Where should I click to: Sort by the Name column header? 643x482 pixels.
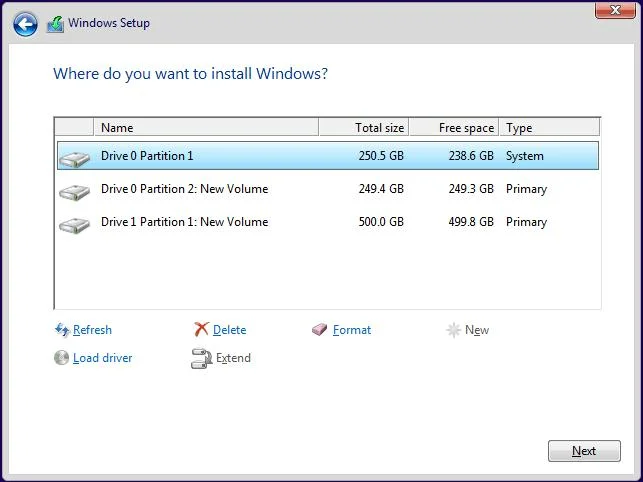point(206,127)
